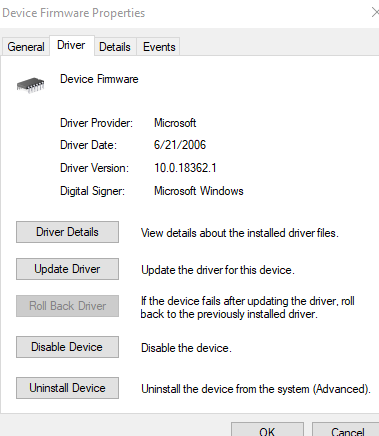Click the Update Driver button
Screen dimensions: 379x436
(67, 269)
